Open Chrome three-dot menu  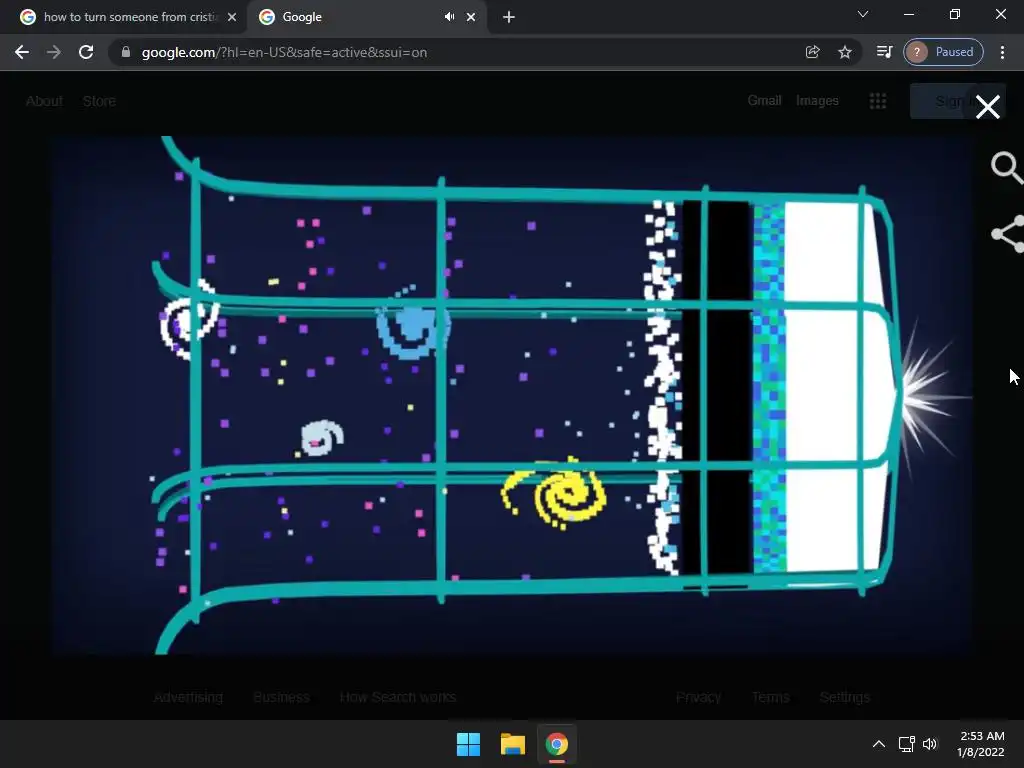(1002, 52)
